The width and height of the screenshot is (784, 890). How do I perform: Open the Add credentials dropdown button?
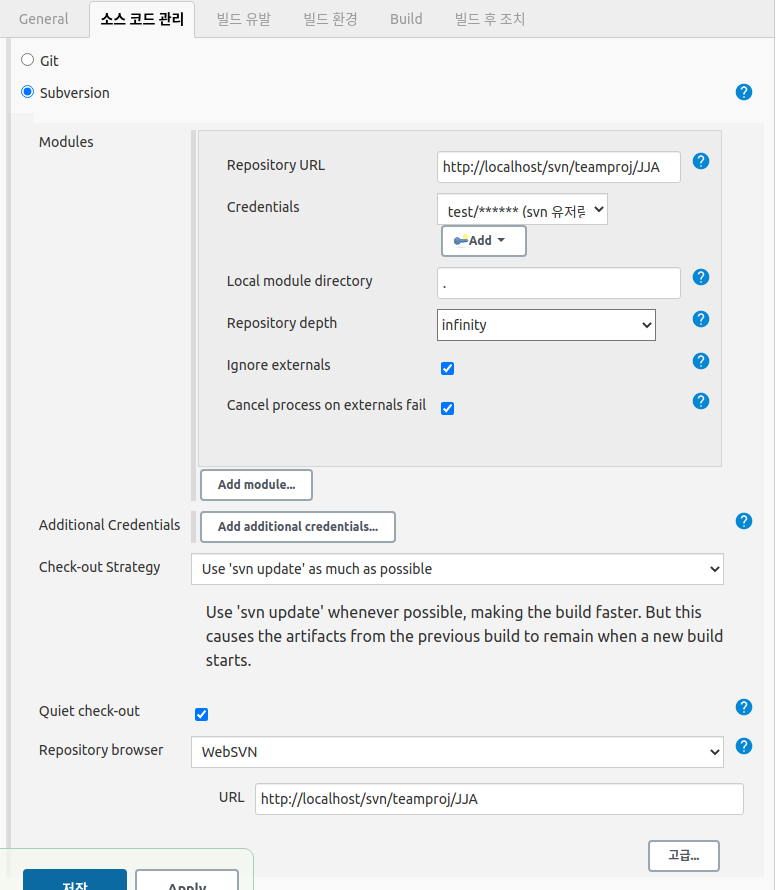(x=484, y=241)
